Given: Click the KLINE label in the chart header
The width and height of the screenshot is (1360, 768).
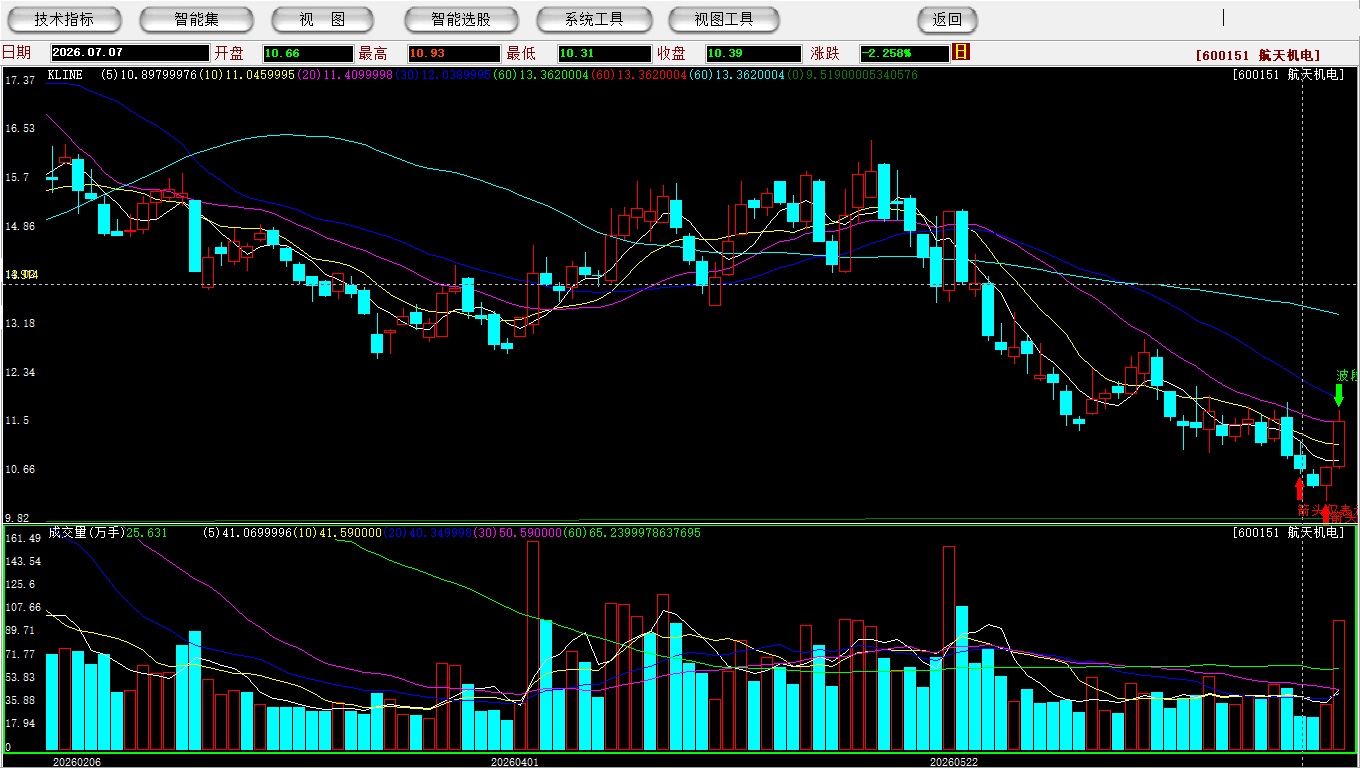Looking at the screenshot, I should point(65,75).
